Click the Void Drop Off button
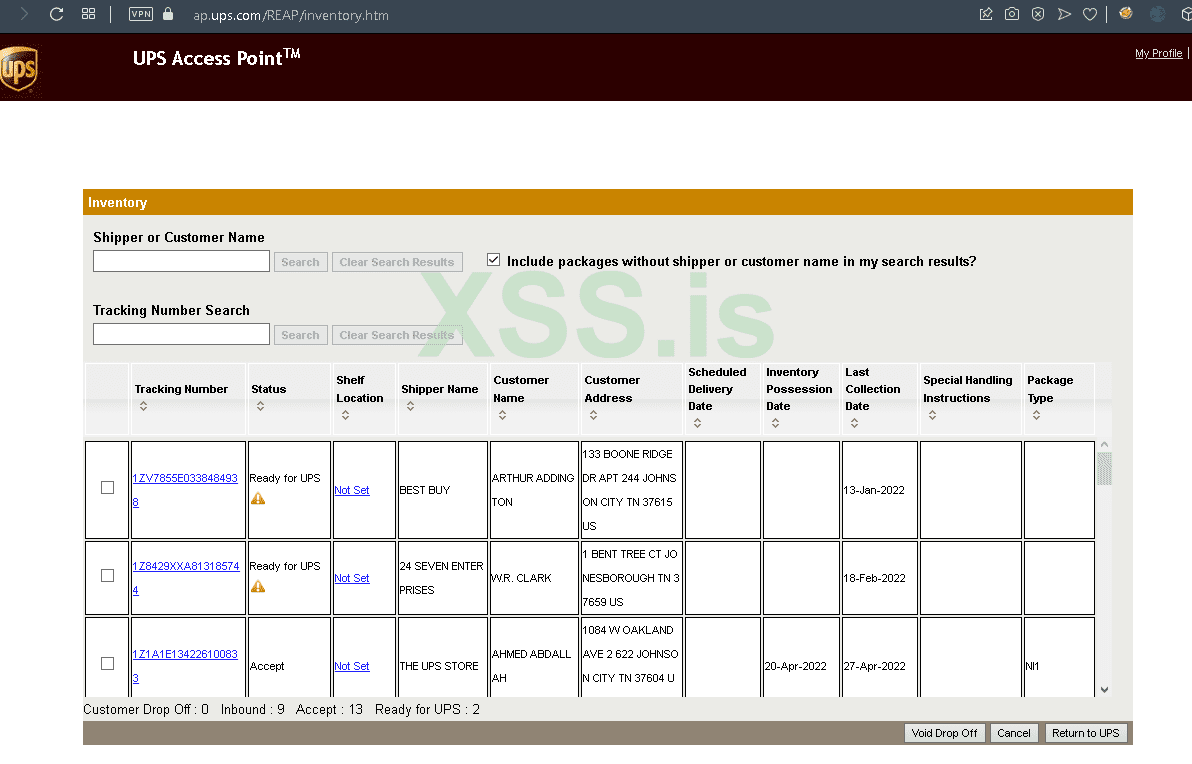Screen dimensions: 1192x764 (x=944, y=733)
